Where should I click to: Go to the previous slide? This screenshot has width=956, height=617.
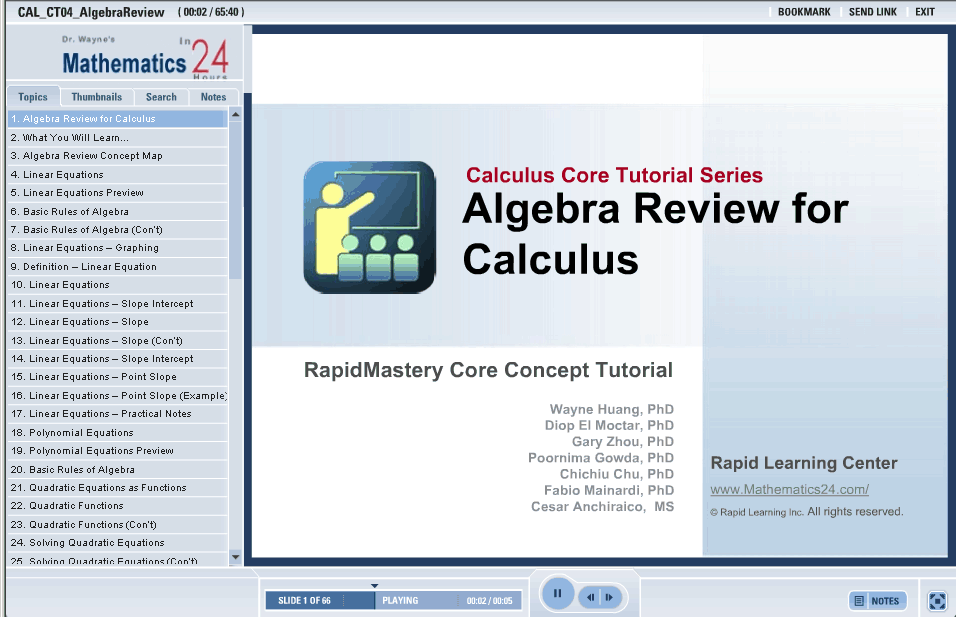click(590, 597)
